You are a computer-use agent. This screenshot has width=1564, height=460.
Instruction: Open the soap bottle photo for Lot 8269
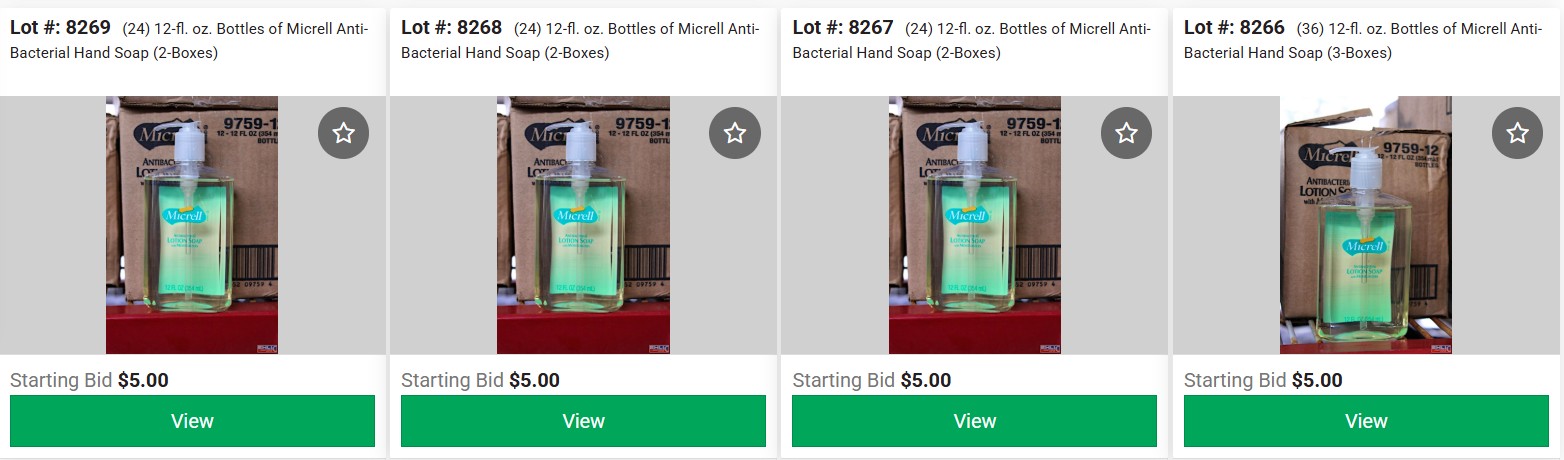point(192,225)
